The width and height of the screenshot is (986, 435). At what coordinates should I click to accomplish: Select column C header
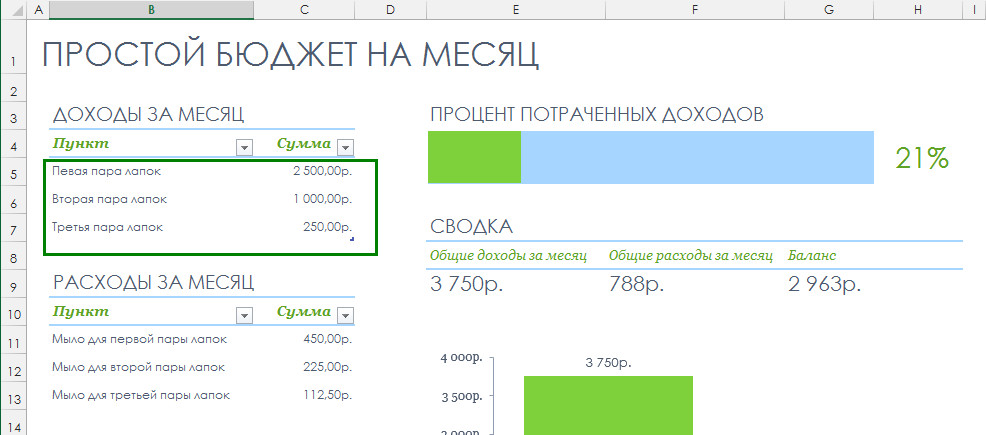coord(304,9)
